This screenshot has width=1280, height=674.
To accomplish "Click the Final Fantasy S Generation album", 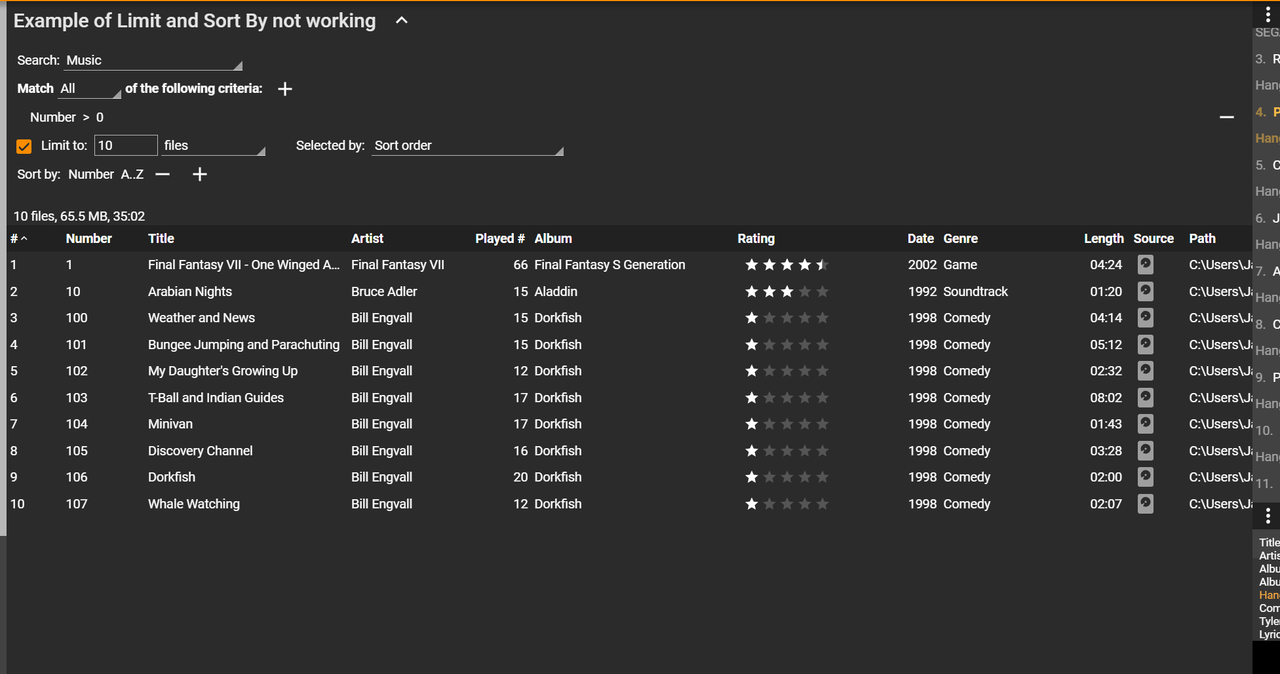I will pos(610,265).
